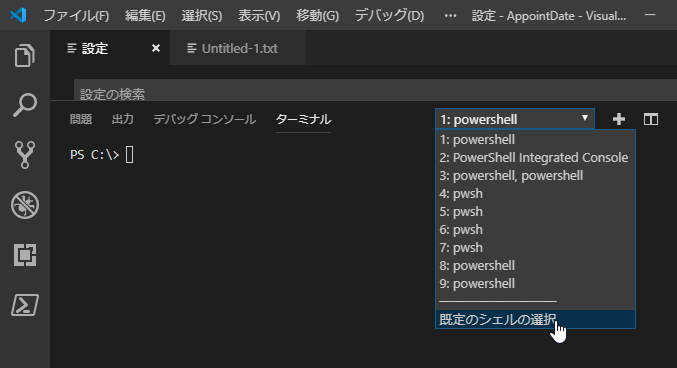677x368 pixels.
Task: Split the terminal pane
Action: (651, 119)
